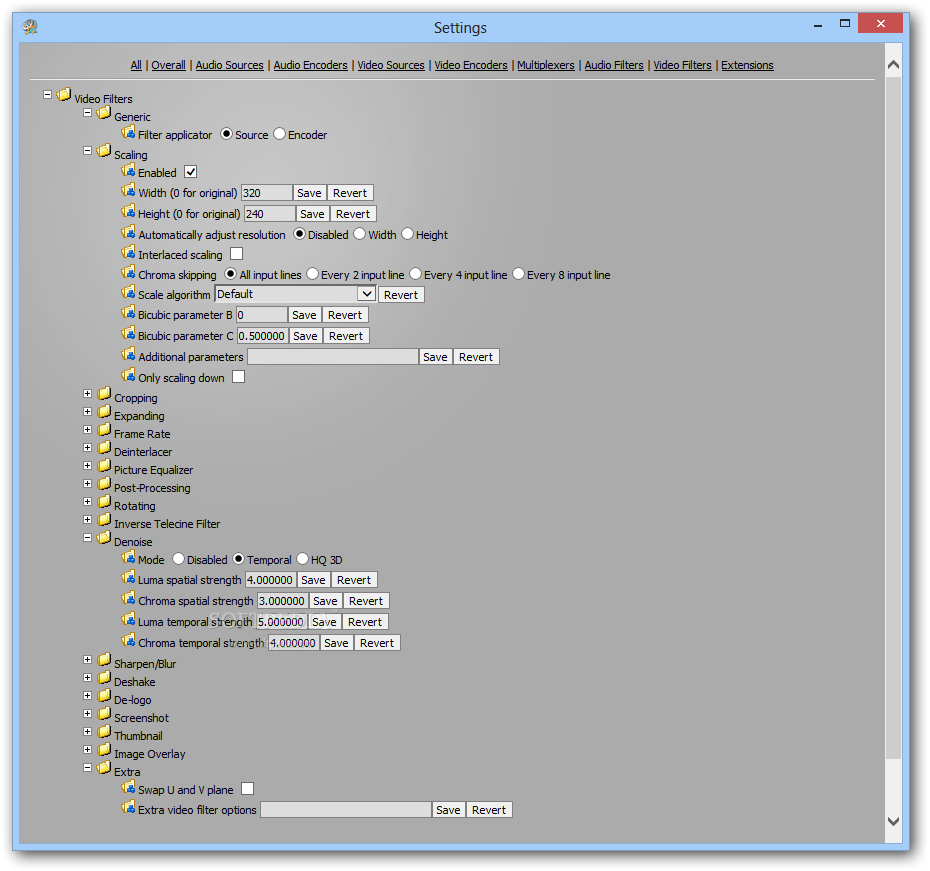930x871 pixels.
Task: Click the setting icon beside Width (0 for original)
Action: [128, 190]
